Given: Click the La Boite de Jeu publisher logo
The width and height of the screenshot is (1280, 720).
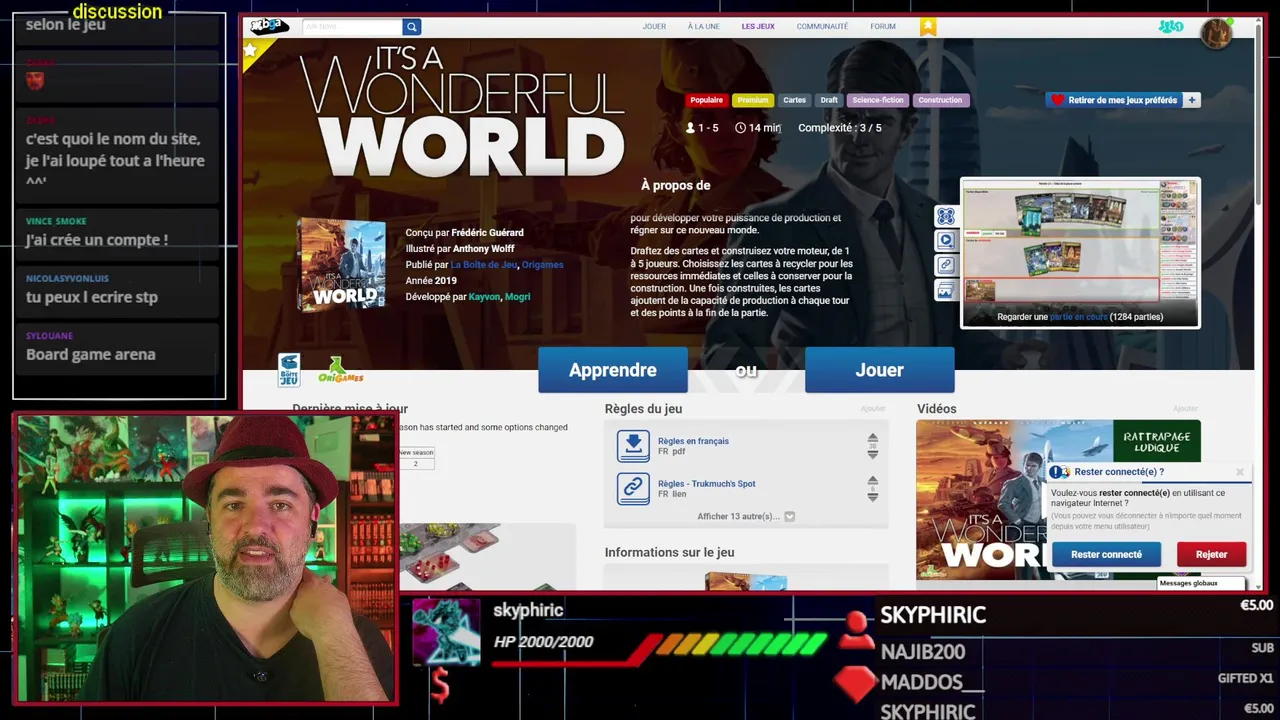Looking at the screenshot, I should point(289,370).
